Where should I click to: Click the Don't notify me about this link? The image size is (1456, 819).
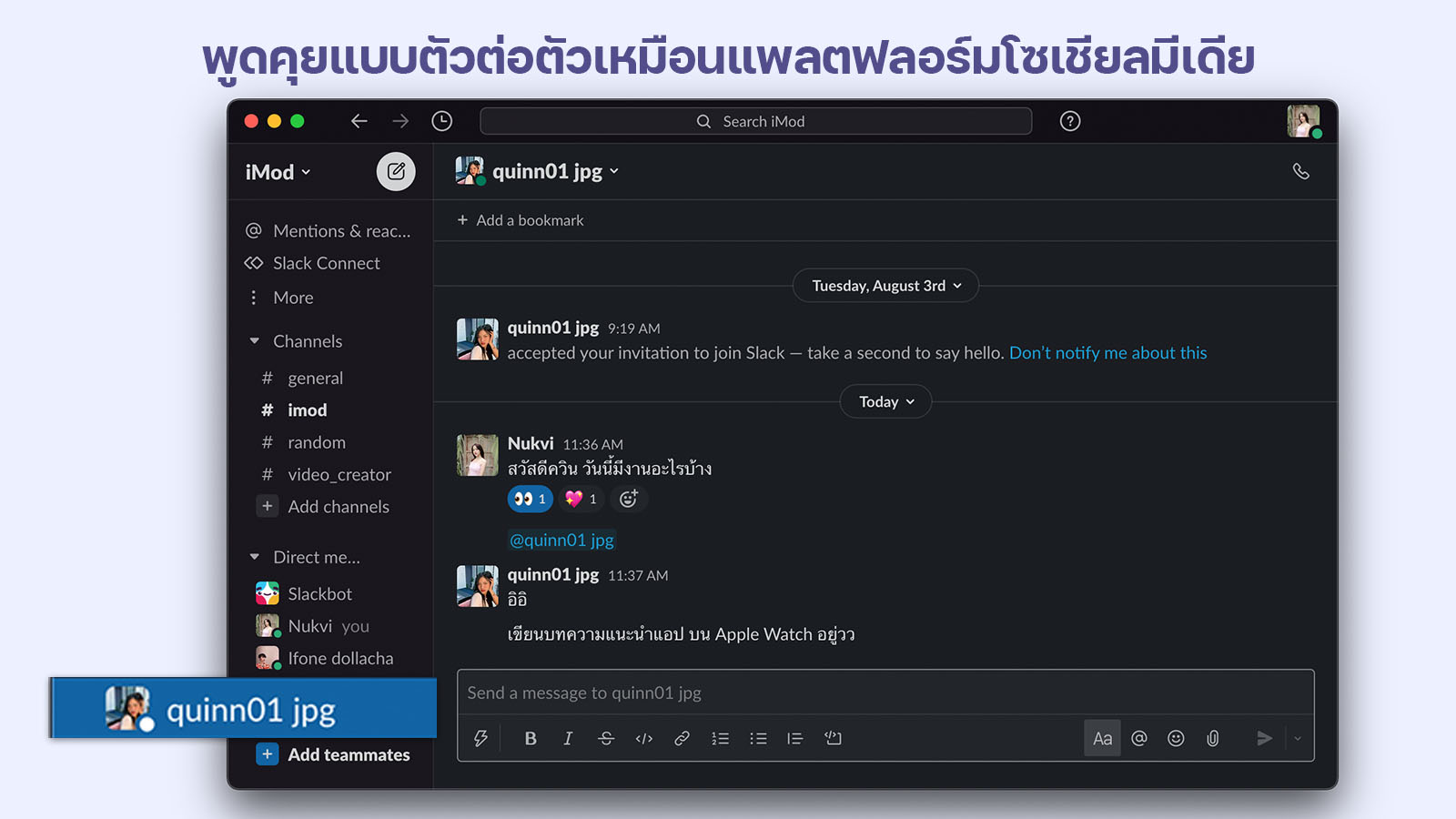click(1107, 353)
